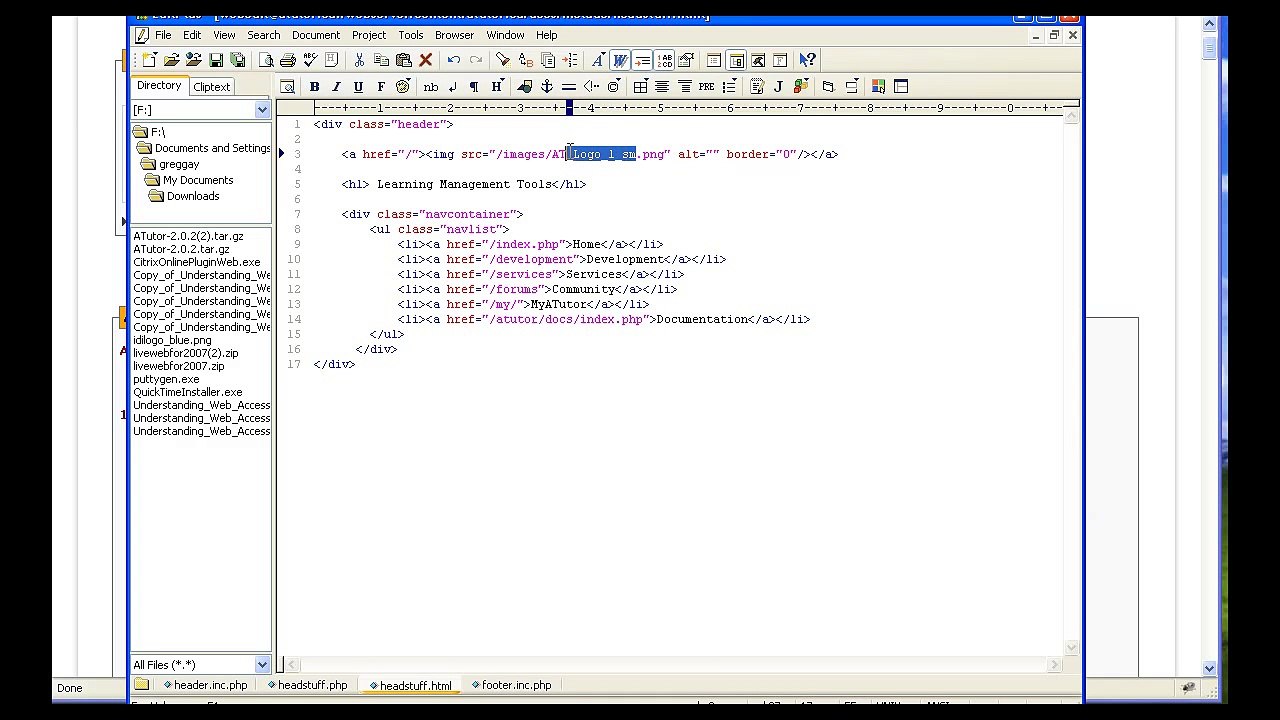Click the Save All icon

(237, 60)
